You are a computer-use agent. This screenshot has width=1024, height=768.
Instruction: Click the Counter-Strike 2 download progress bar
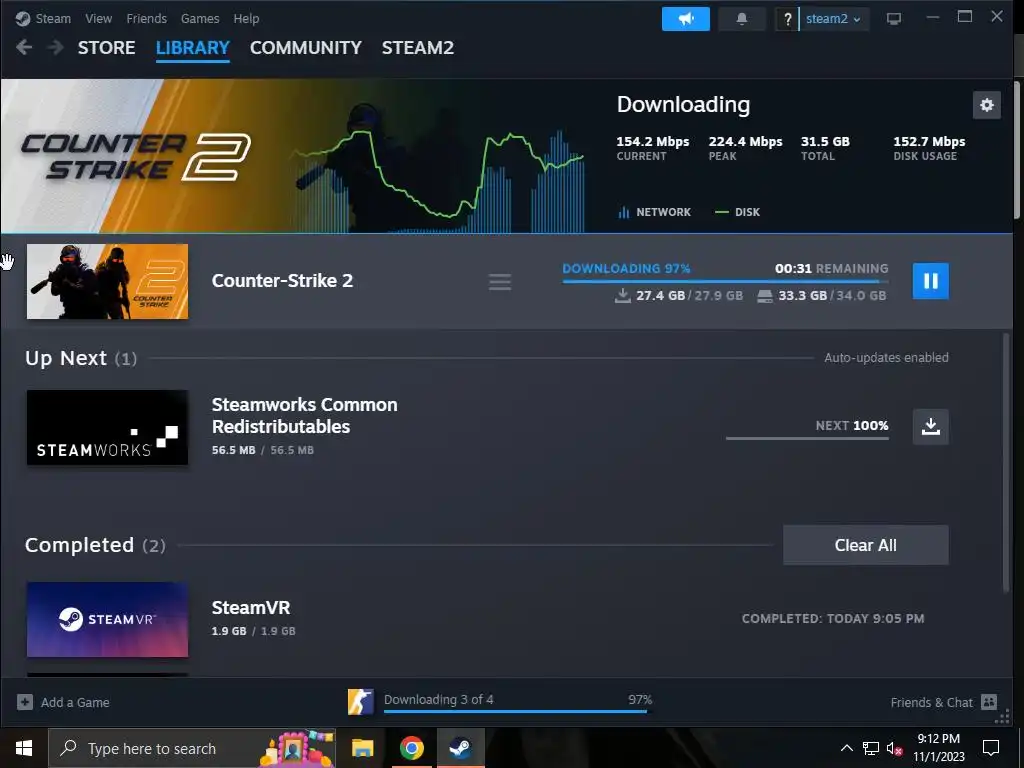(725, 281)
